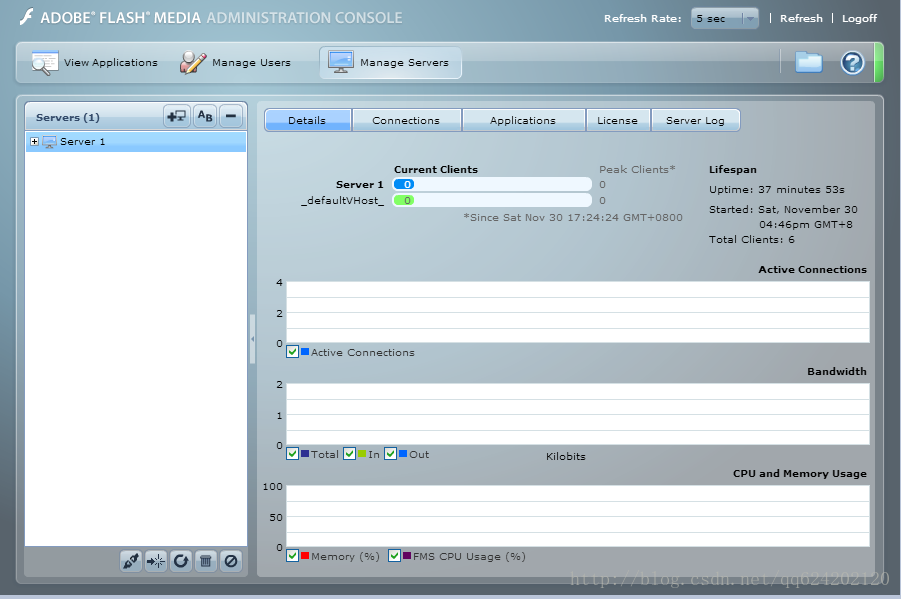Click the red Memory legend swatch
The height and width of the screenshot is (599, 901).
coord(305,555)
